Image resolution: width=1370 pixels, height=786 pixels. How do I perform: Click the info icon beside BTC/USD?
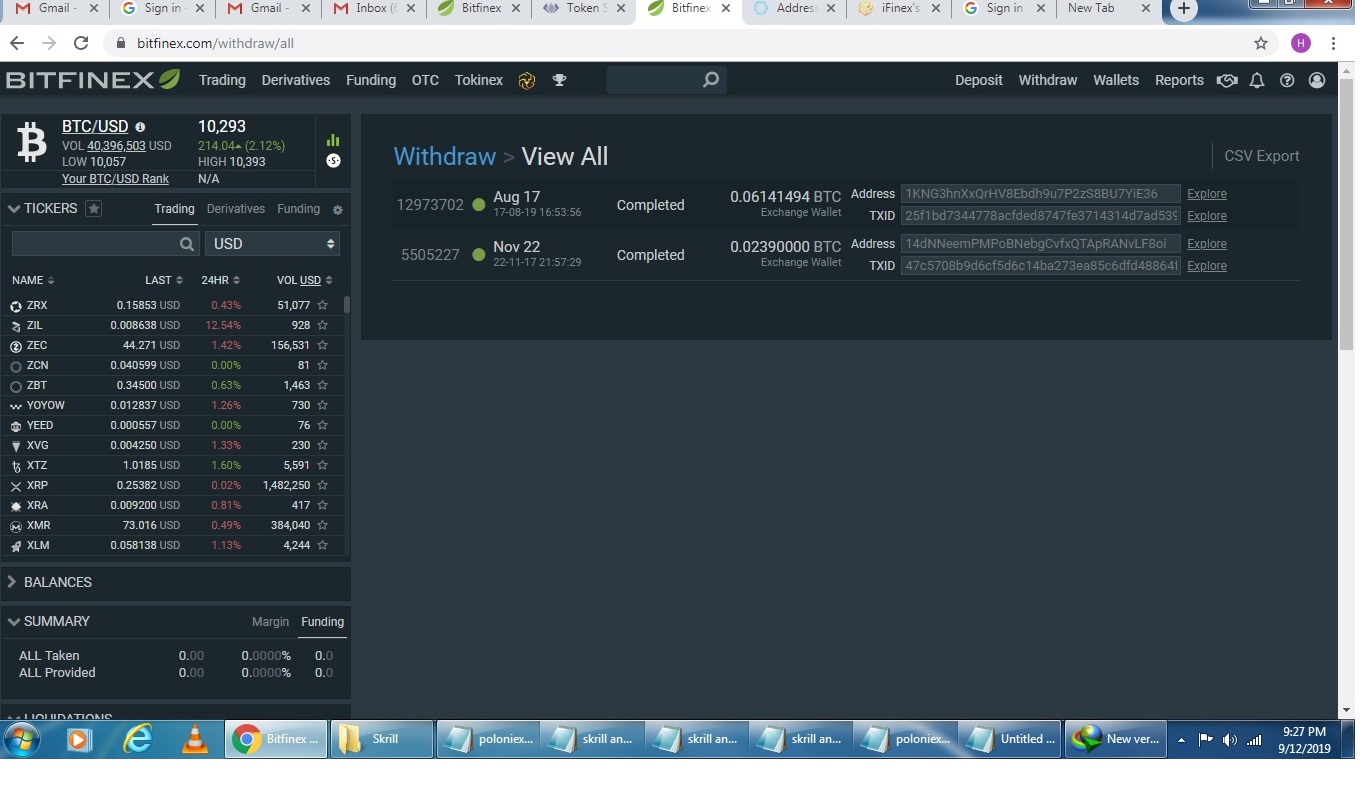coord(140,127)
